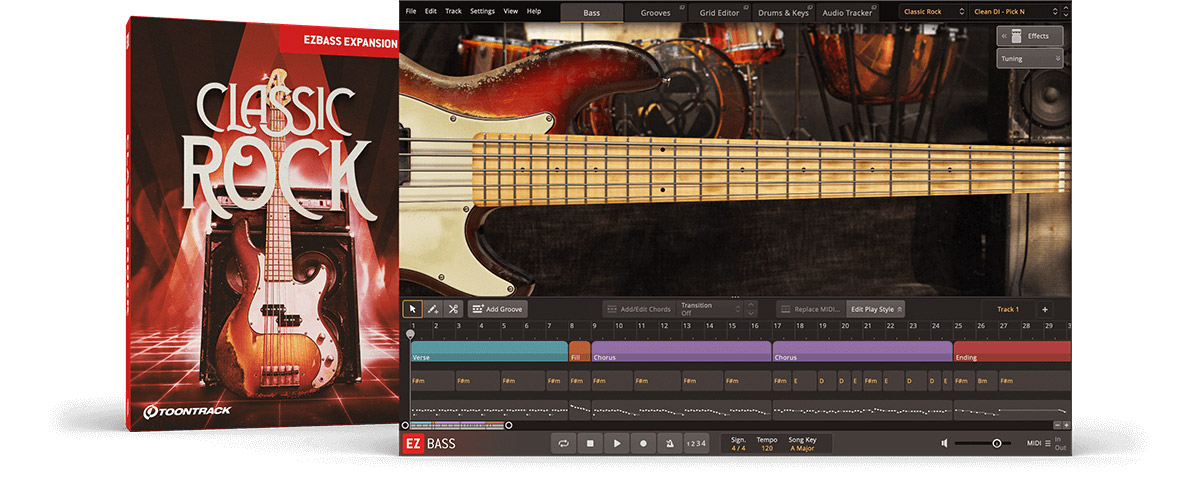Switch to the Grooves tab
Screen dimensions: 1200x488
(656, 12)
